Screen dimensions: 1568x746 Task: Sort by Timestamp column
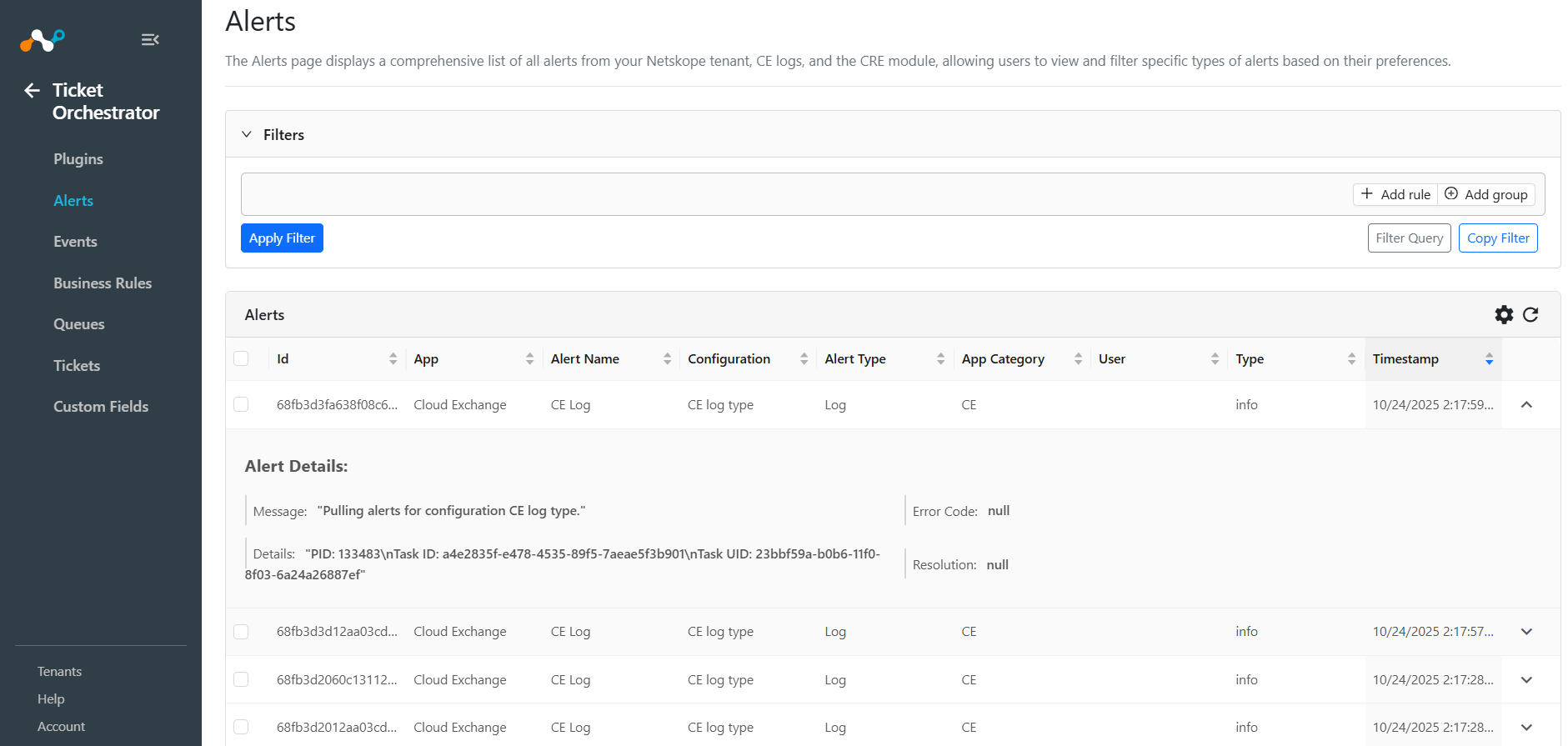pos(1489,358)
